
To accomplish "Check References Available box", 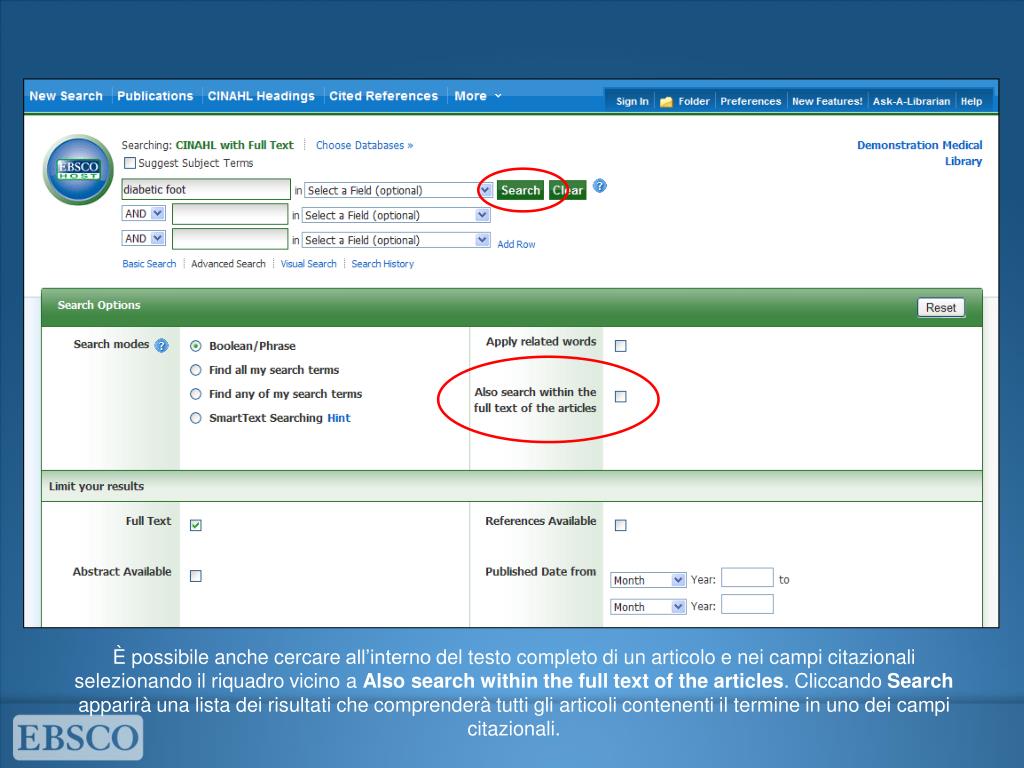I will click(620, 525).
